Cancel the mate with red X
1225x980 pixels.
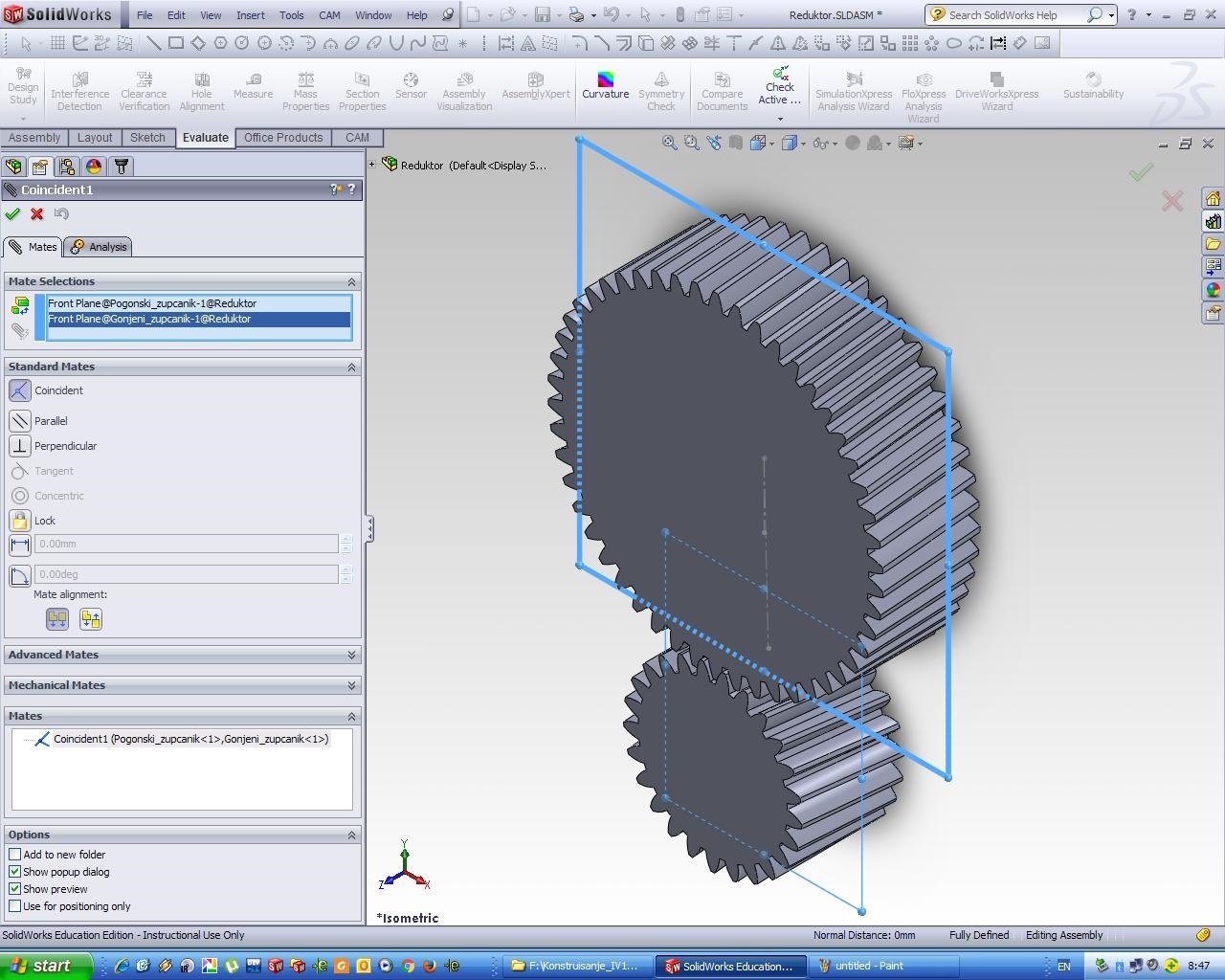tap(37, 213)
